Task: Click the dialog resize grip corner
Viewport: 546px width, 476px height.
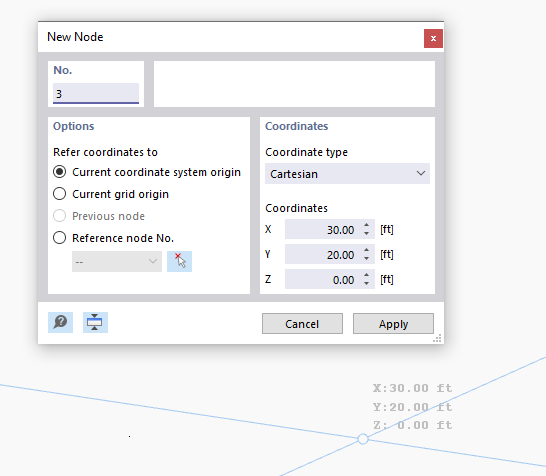Action: 437,338
